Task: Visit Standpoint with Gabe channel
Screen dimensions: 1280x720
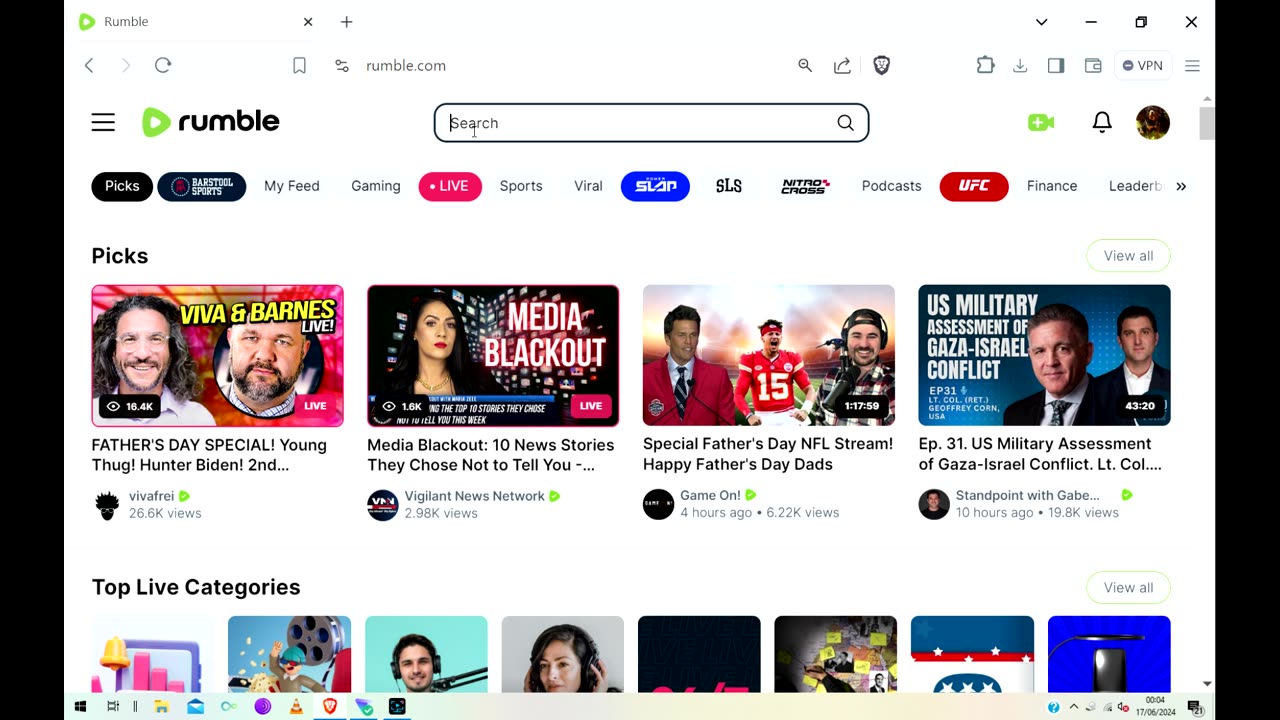Action: 1027,495
